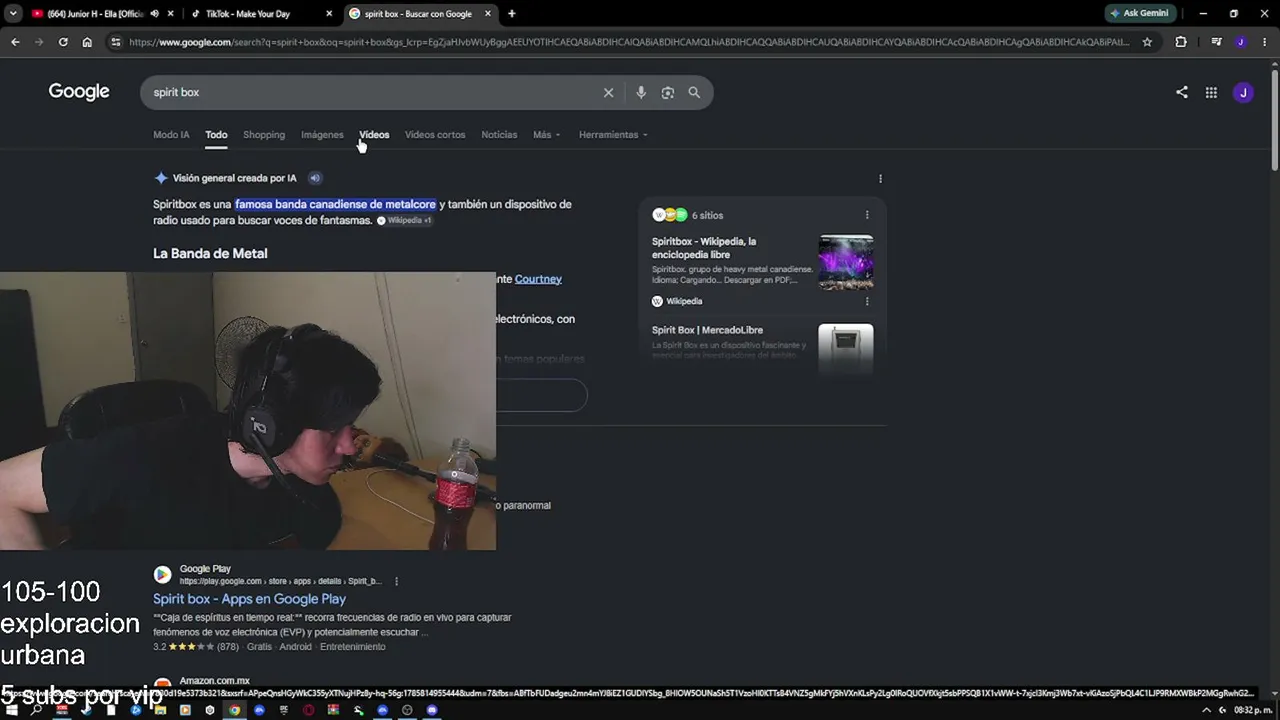Expand the Herramientas dropdown
Screen dimensions: 1280x720
coord(613,135)
